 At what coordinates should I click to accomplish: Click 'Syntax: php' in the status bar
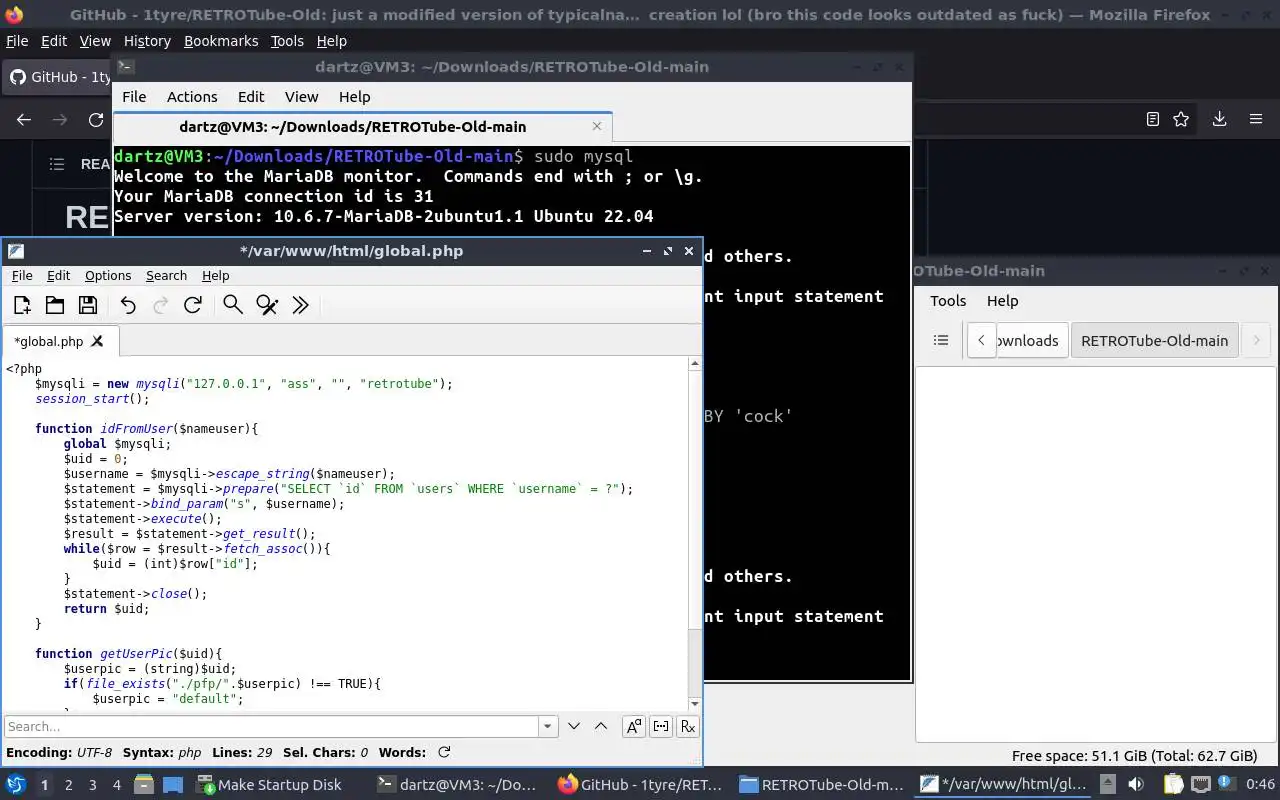click(x=162, y=752)
